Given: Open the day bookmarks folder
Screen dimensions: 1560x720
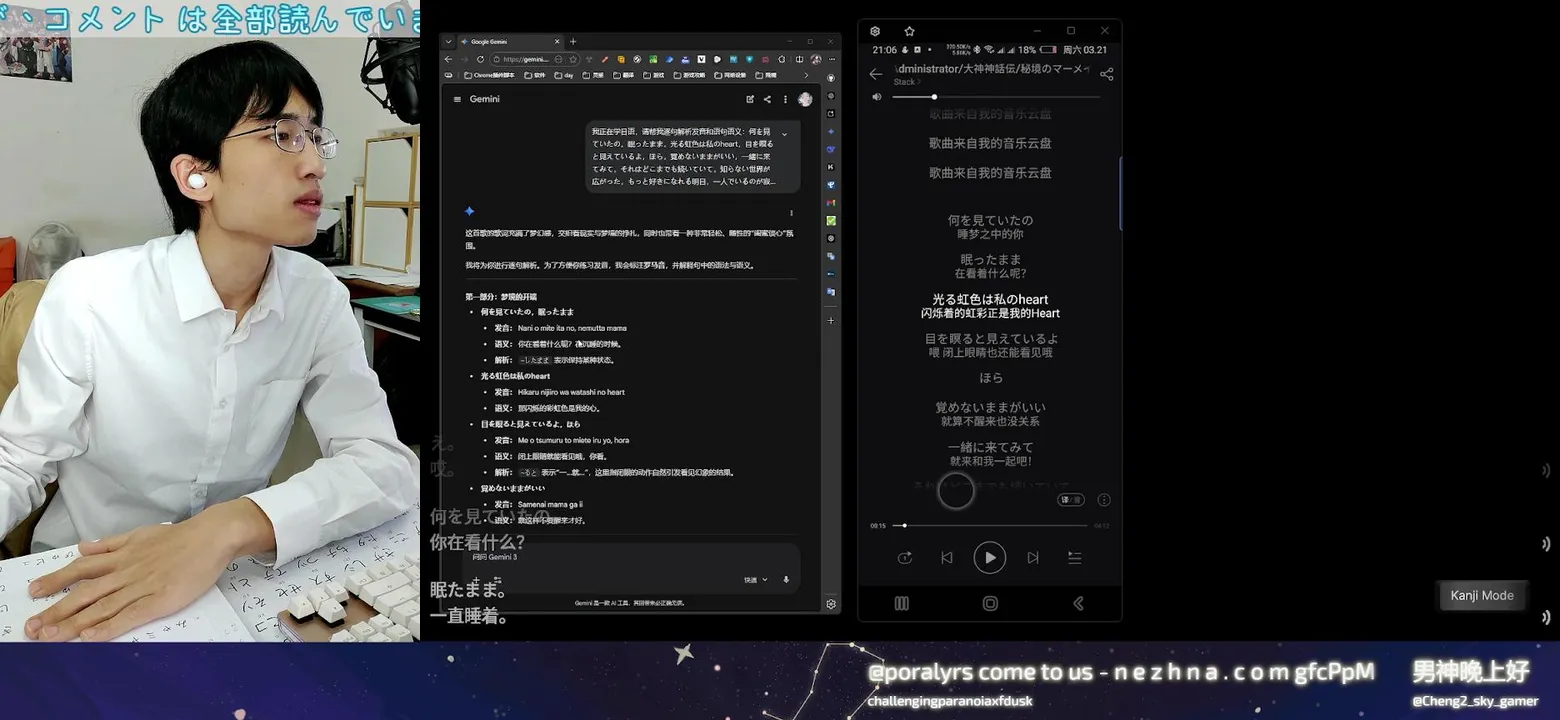Looking at the screenshot, I should click(x=564, y=75).
